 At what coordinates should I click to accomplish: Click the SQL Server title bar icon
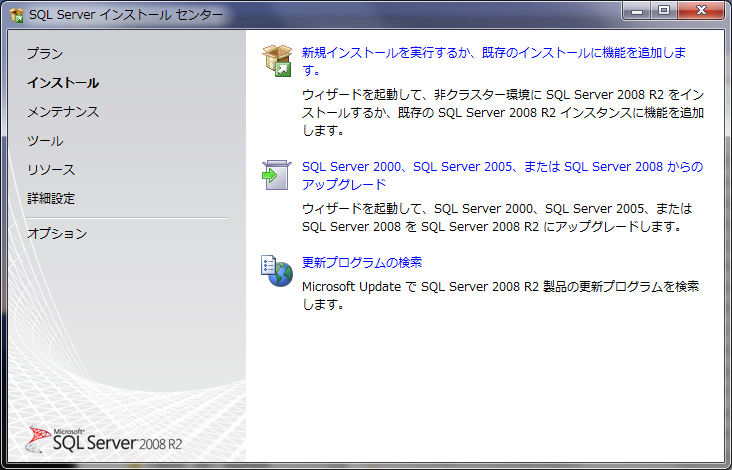(x=16, y=15)
